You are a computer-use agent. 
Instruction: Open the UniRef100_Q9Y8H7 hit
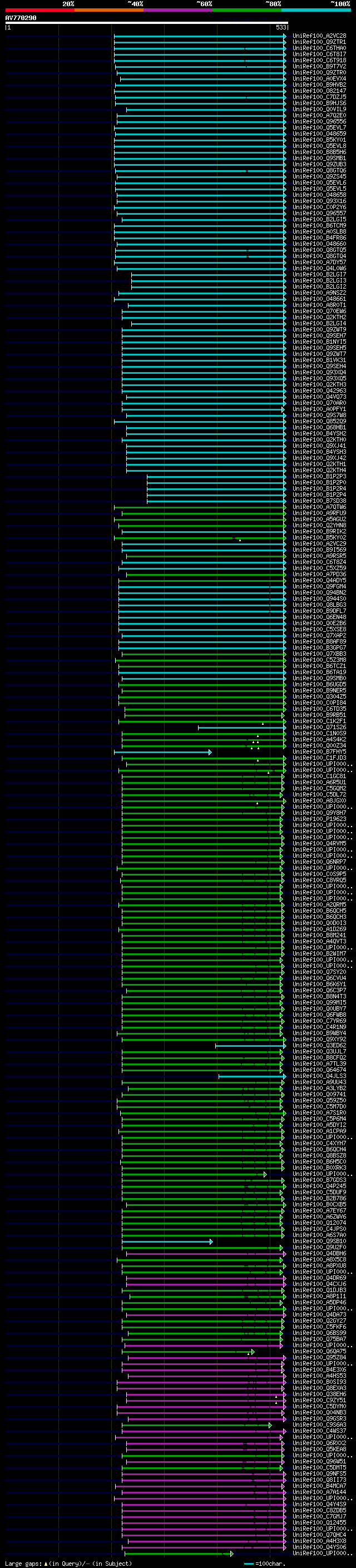point(319,813)
